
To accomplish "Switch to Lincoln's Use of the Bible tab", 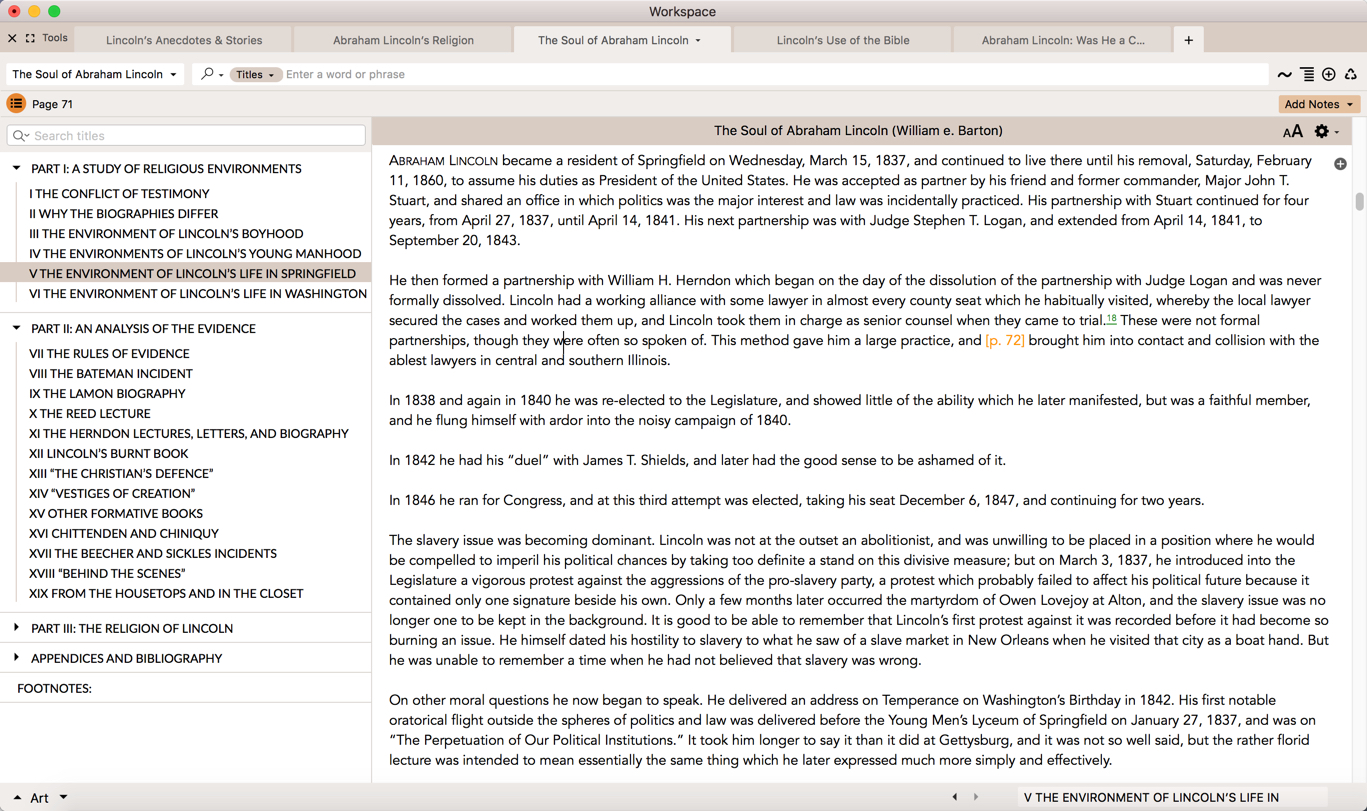I will point(843,40).
